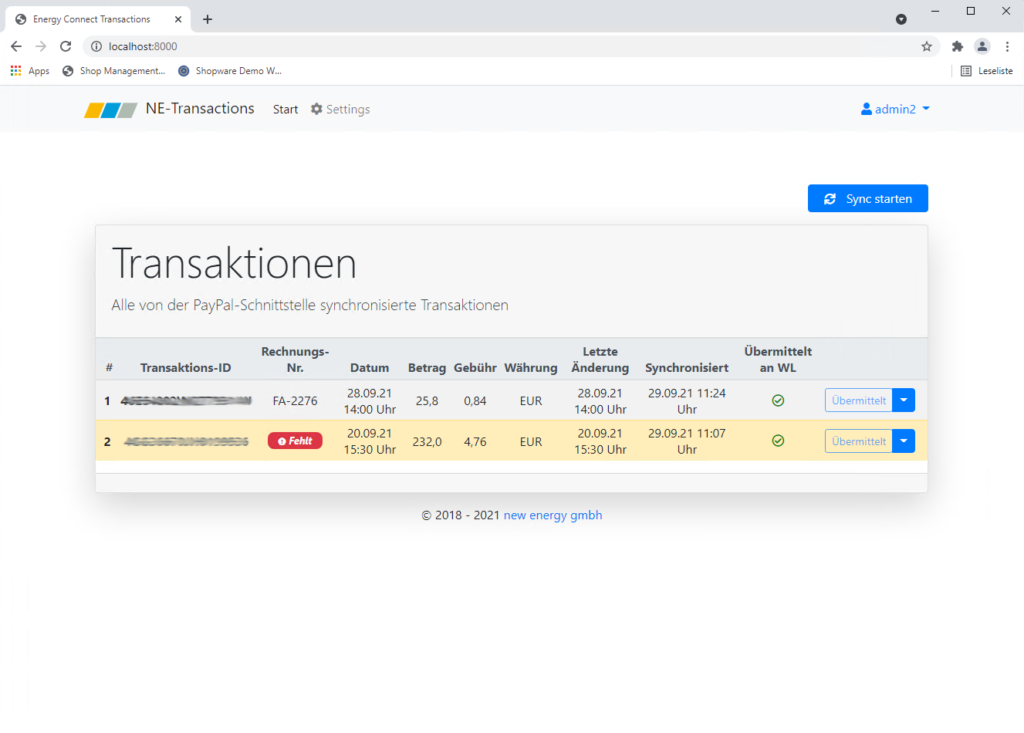Click the Apps grid bookmark icon
1024x733 pixels.
[16, 71]
